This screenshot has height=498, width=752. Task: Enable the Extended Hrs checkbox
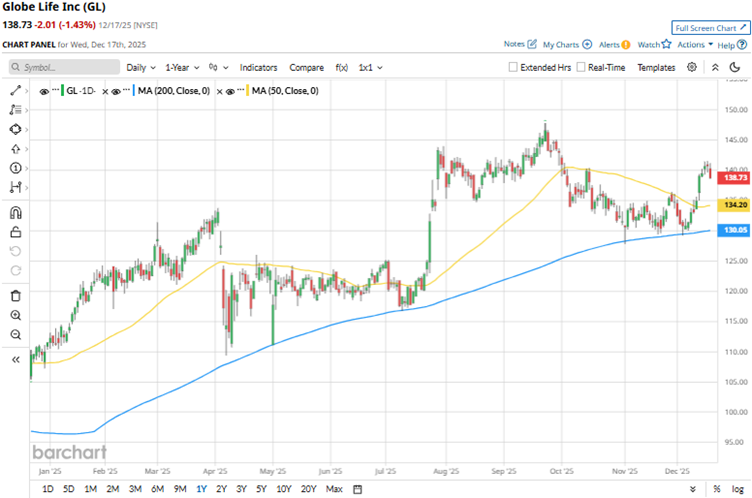click(513, 68)
